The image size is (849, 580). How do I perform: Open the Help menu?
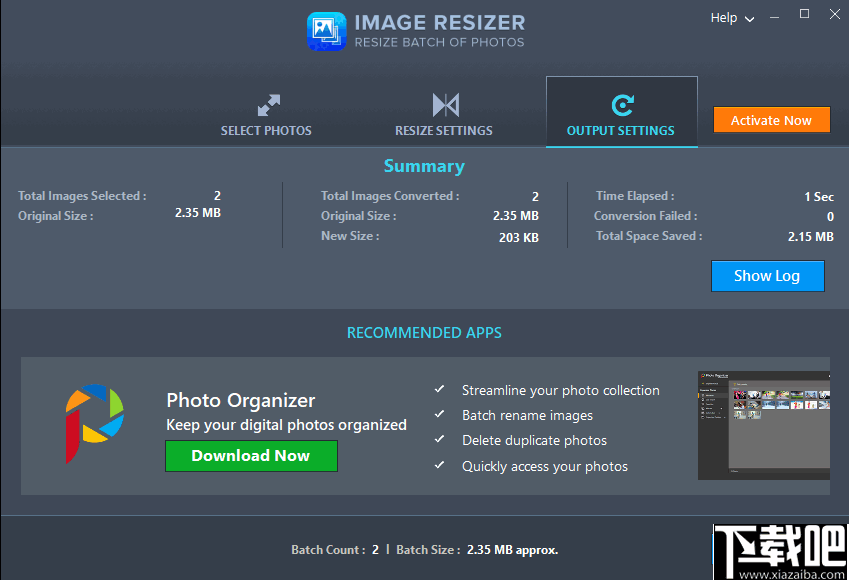click(x=724, y=18)
